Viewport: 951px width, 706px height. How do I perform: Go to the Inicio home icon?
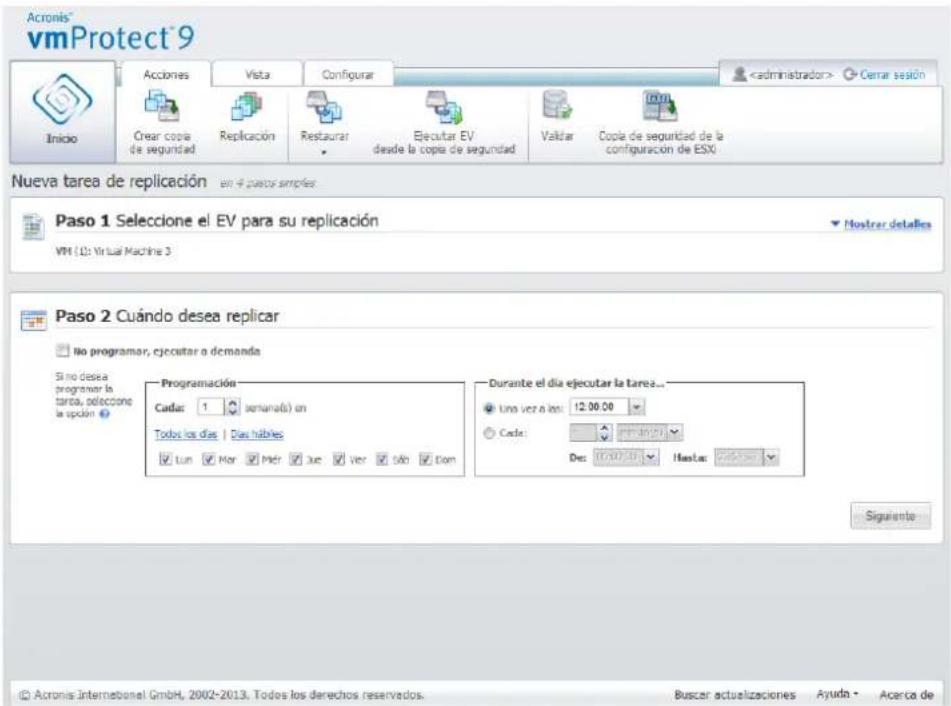pyautogui.click(x=62, y=100)
